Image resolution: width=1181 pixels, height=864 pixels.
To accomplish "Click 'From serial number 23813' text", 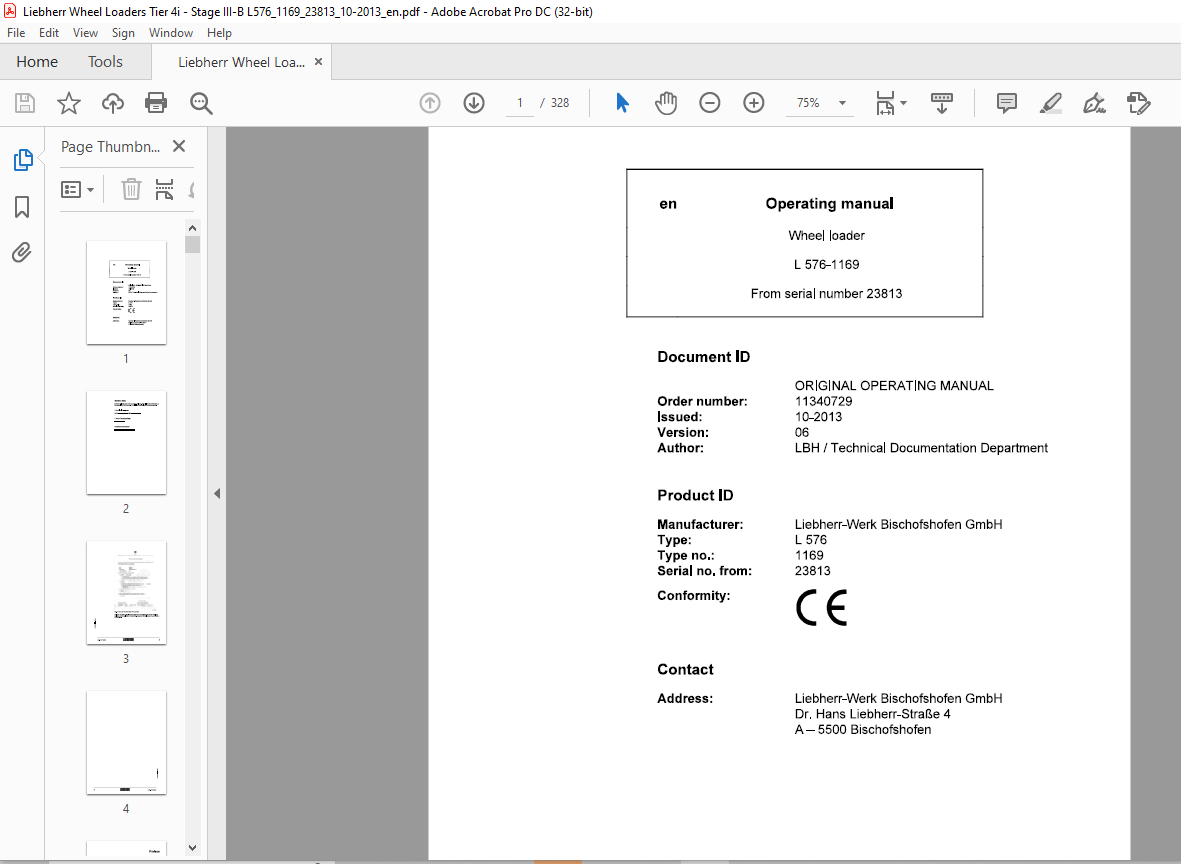I will click(x=826, y=294).
